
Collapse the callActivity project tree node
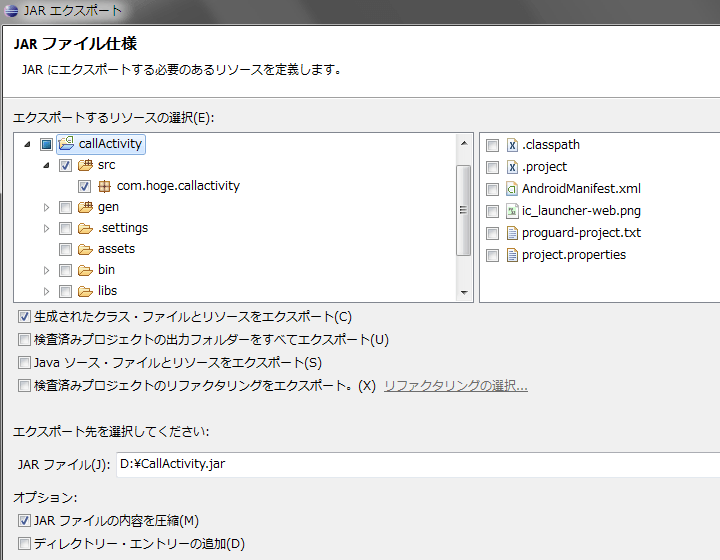(27, 144)
